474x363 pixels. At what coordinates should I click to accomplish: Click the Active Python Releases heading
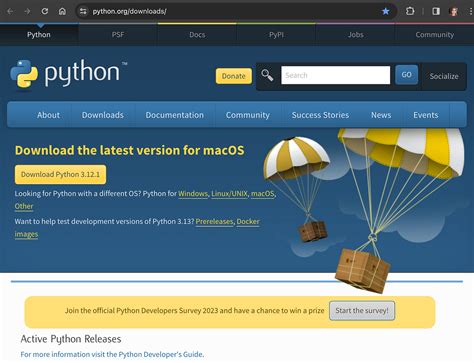(71, 339)
